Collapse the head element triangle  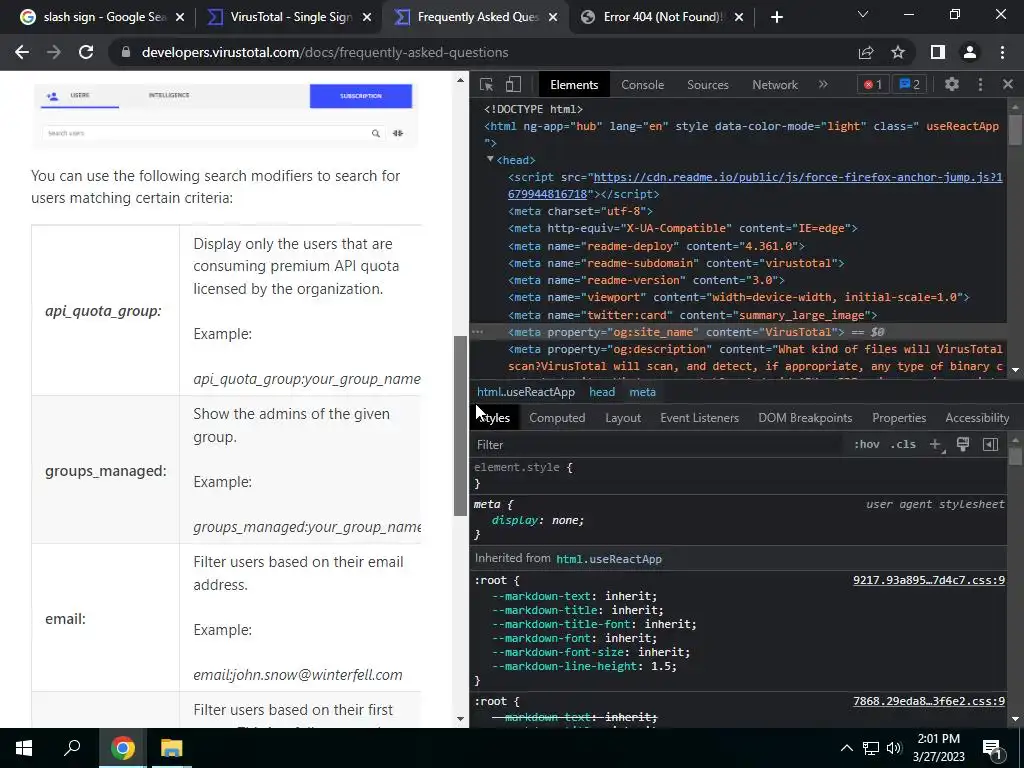pyautogui.click(x=490, y=159)
